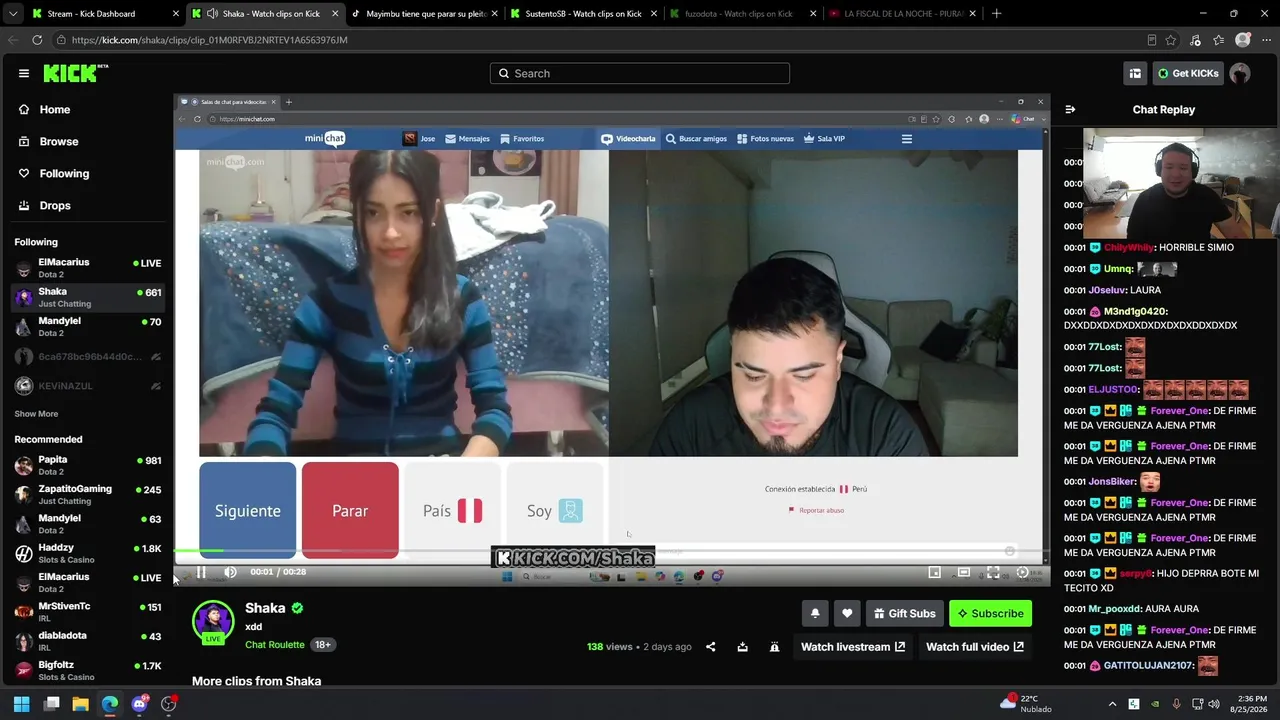
Task: Pause the clip playback
Action: [x=201, y=572]
